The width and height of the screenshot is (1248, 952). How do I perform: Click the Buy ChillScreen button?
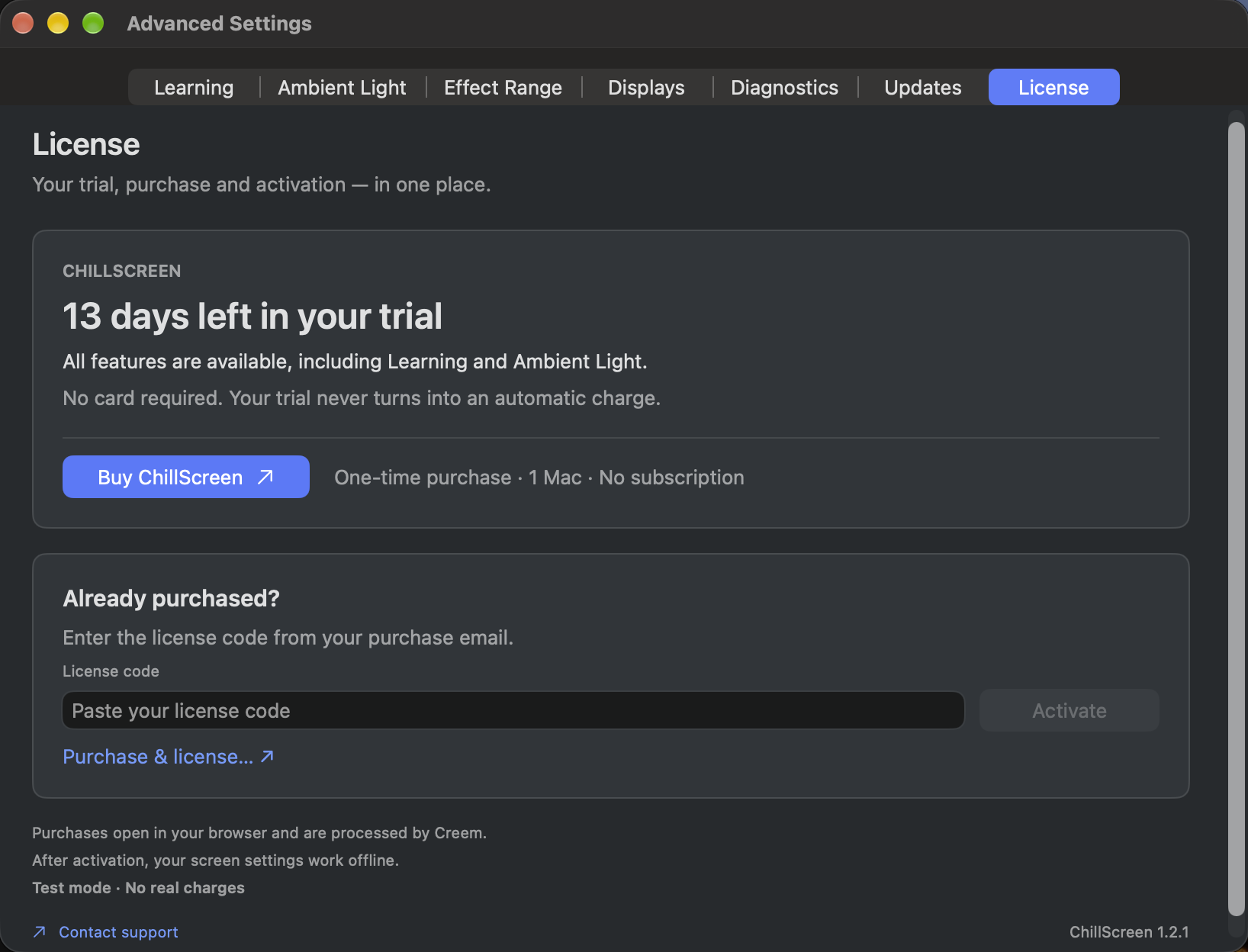pyautogui.click(x=186, y=477)
